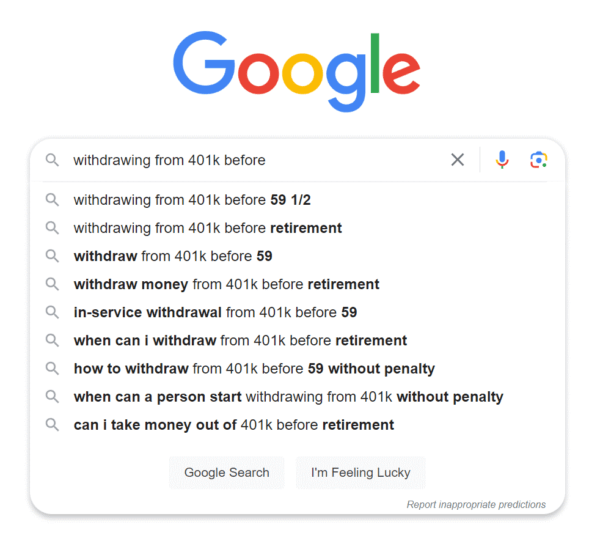600x541 pixels.
Task: Click magnifier icon beside 'can i take money out' suggestion
Action: click(52, 425)
